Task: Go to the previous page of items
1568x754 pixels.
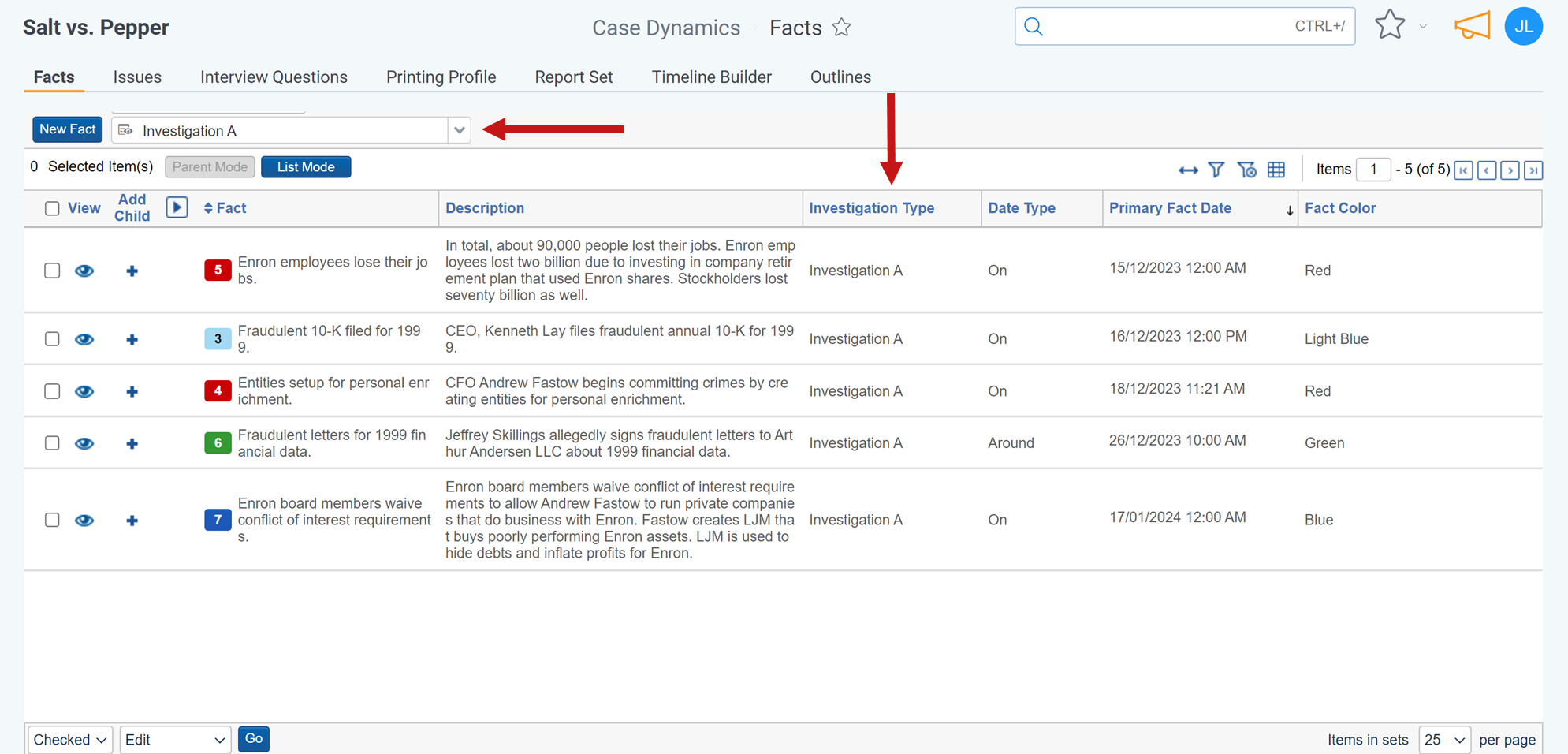Action: click(x=1488, y=170)
